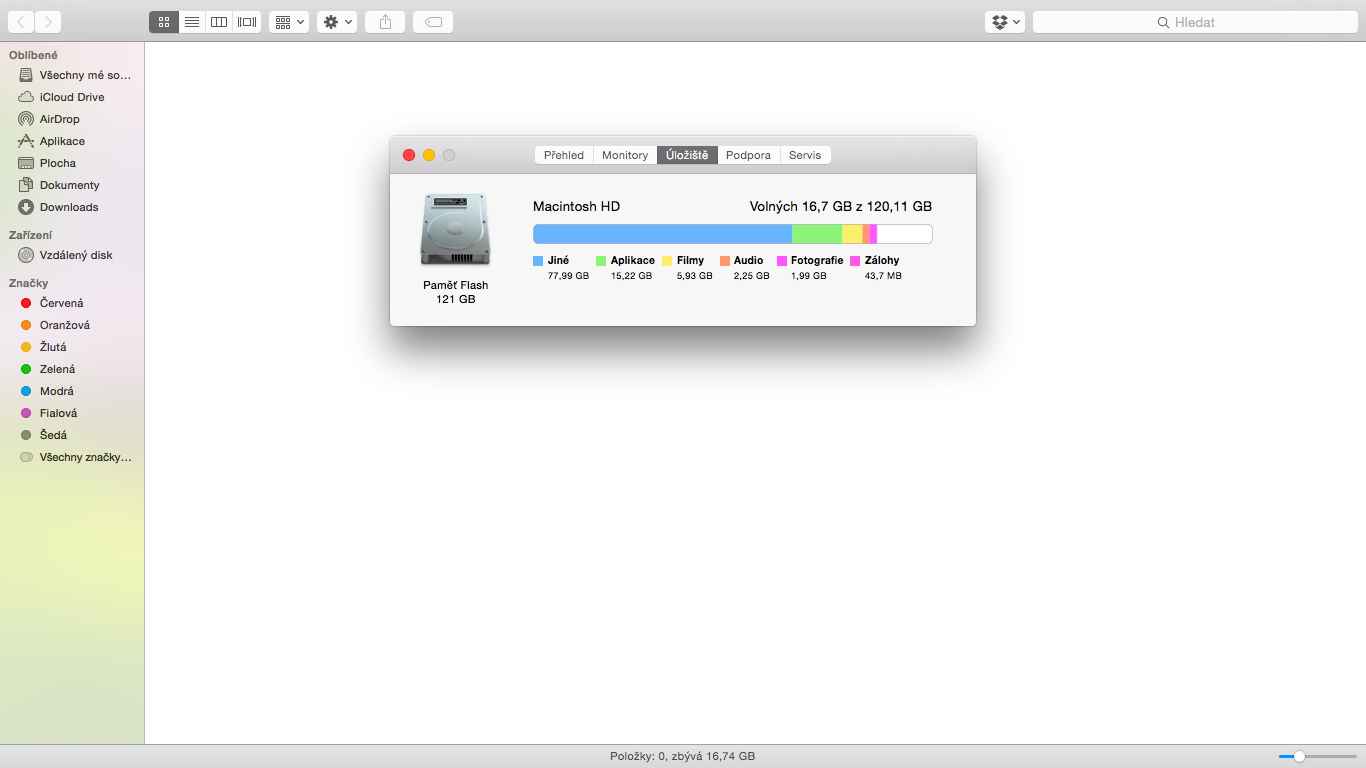Click the 2,25 GB Audio value

pos(752,276)
